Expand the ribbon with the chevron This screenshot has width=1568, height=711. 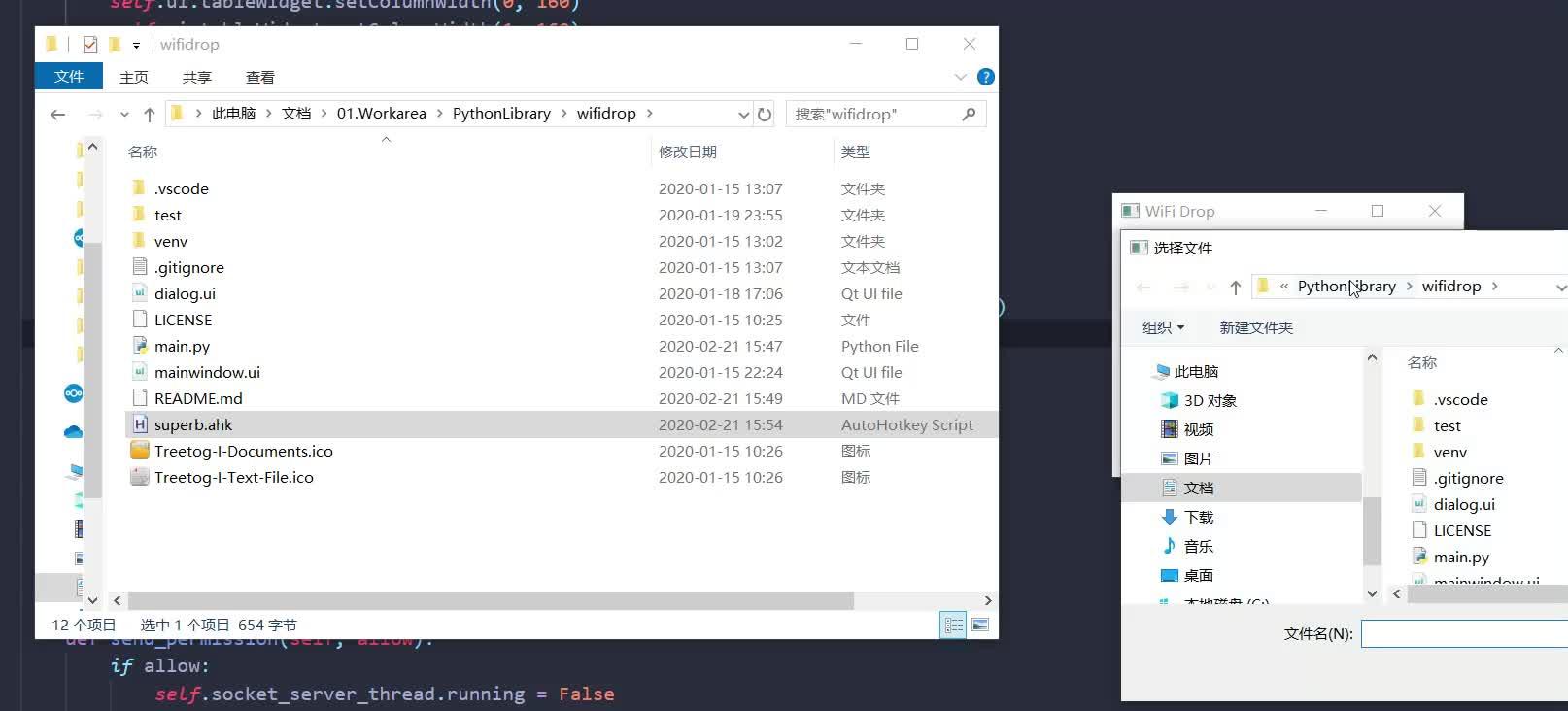pyautogui.click(x=961, y=77)
